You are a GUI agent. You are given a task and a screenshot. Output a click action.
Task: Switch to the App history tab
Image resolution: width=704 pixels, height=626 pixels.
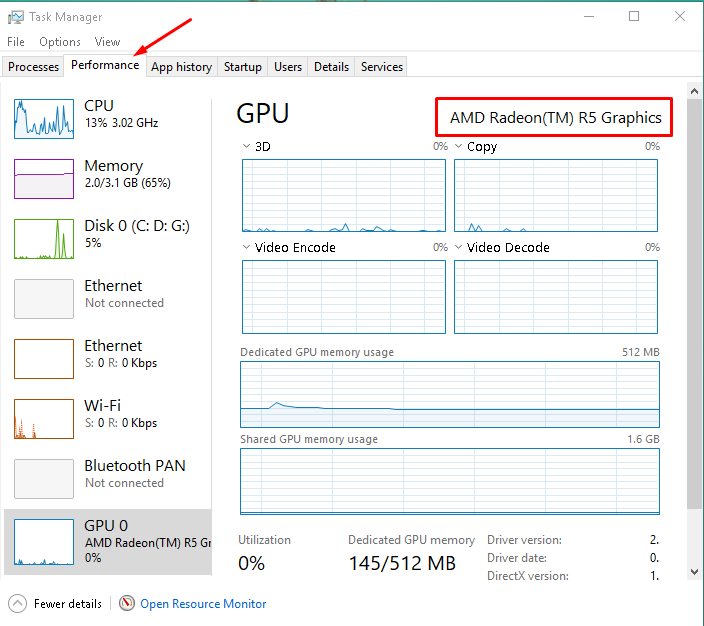[x=181, y=66]
